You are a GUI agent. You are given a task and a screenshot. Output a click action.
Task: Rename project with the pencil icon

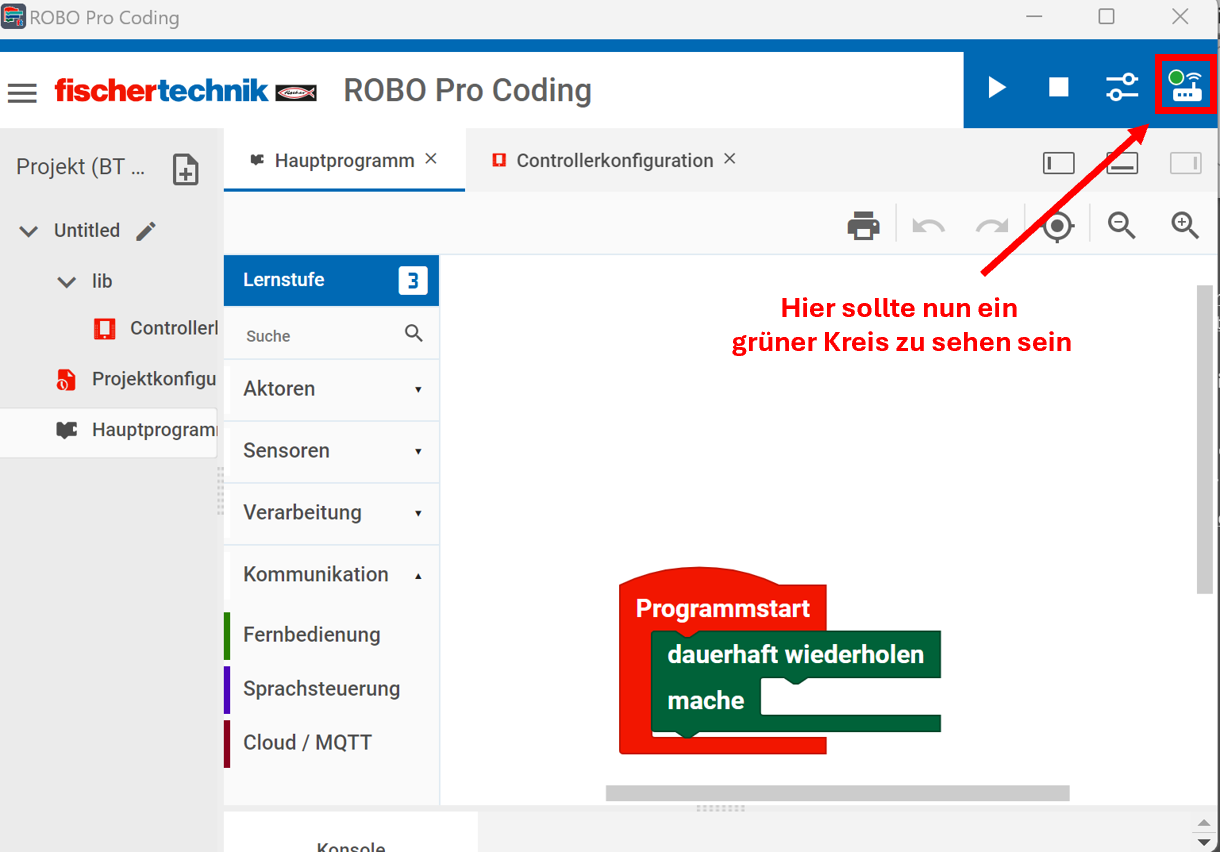point(146,231)
